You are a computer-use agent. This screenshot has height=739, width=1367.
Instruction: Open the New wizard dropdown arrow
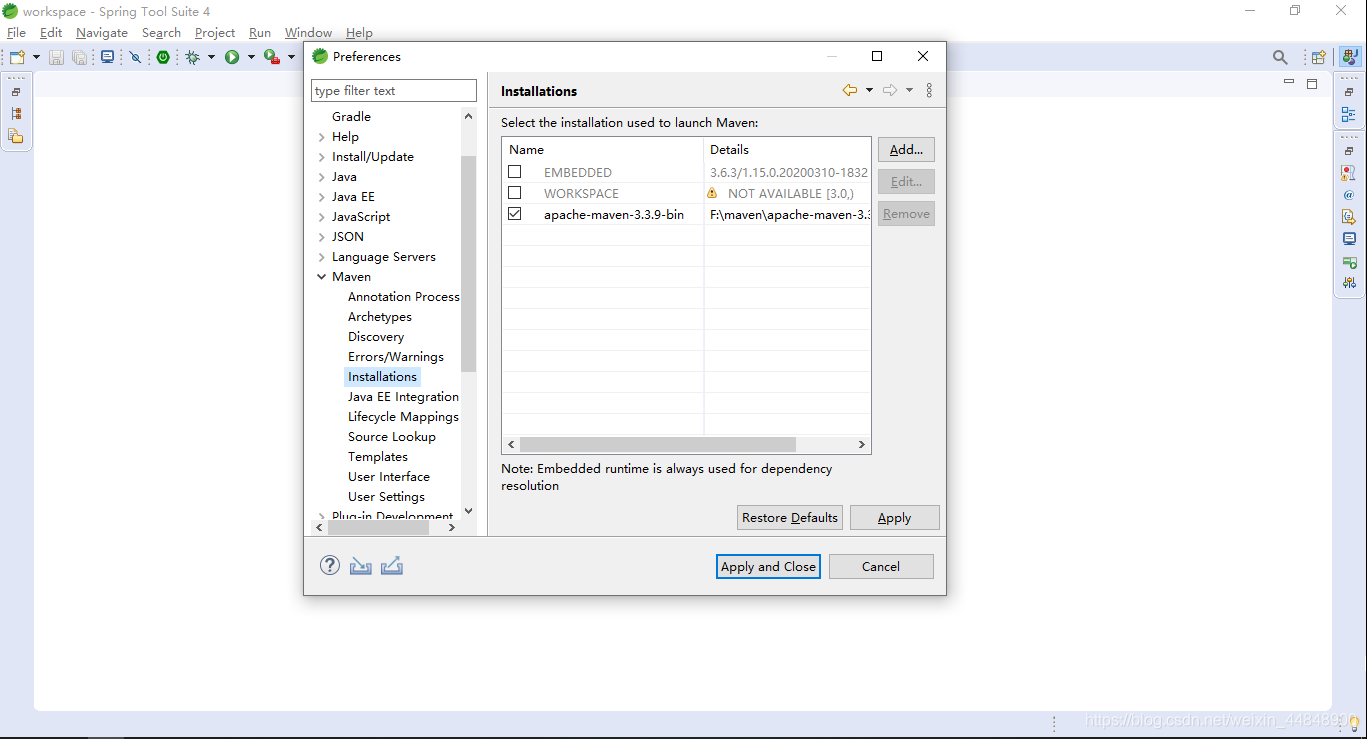tap(36, 57)
